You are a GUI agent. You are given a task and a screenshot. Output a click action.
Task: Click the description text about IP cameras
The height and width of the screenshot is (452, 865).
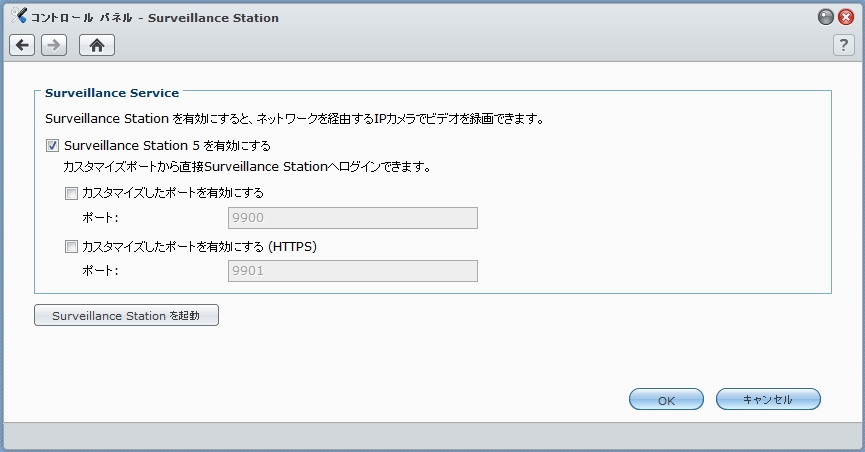(294, 119)
